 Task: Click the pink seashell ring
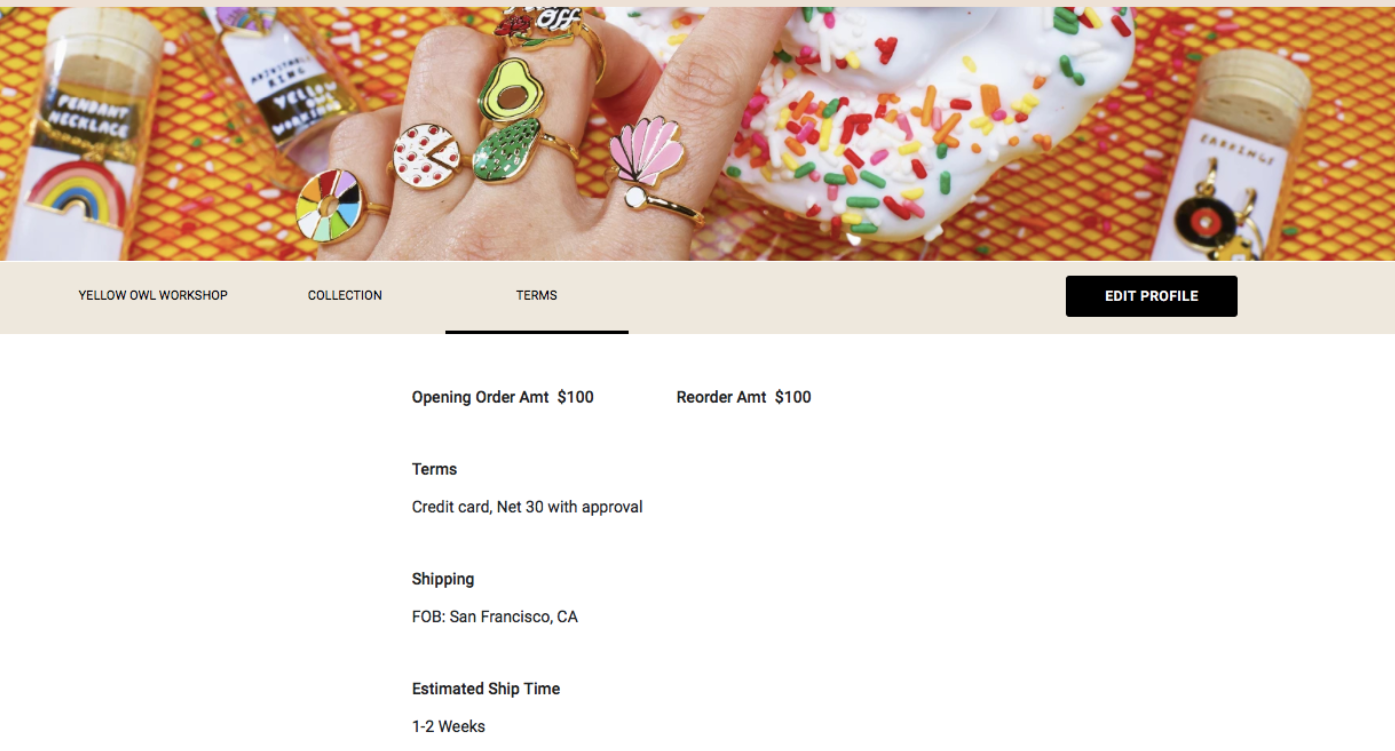click(x=645, y=152)
